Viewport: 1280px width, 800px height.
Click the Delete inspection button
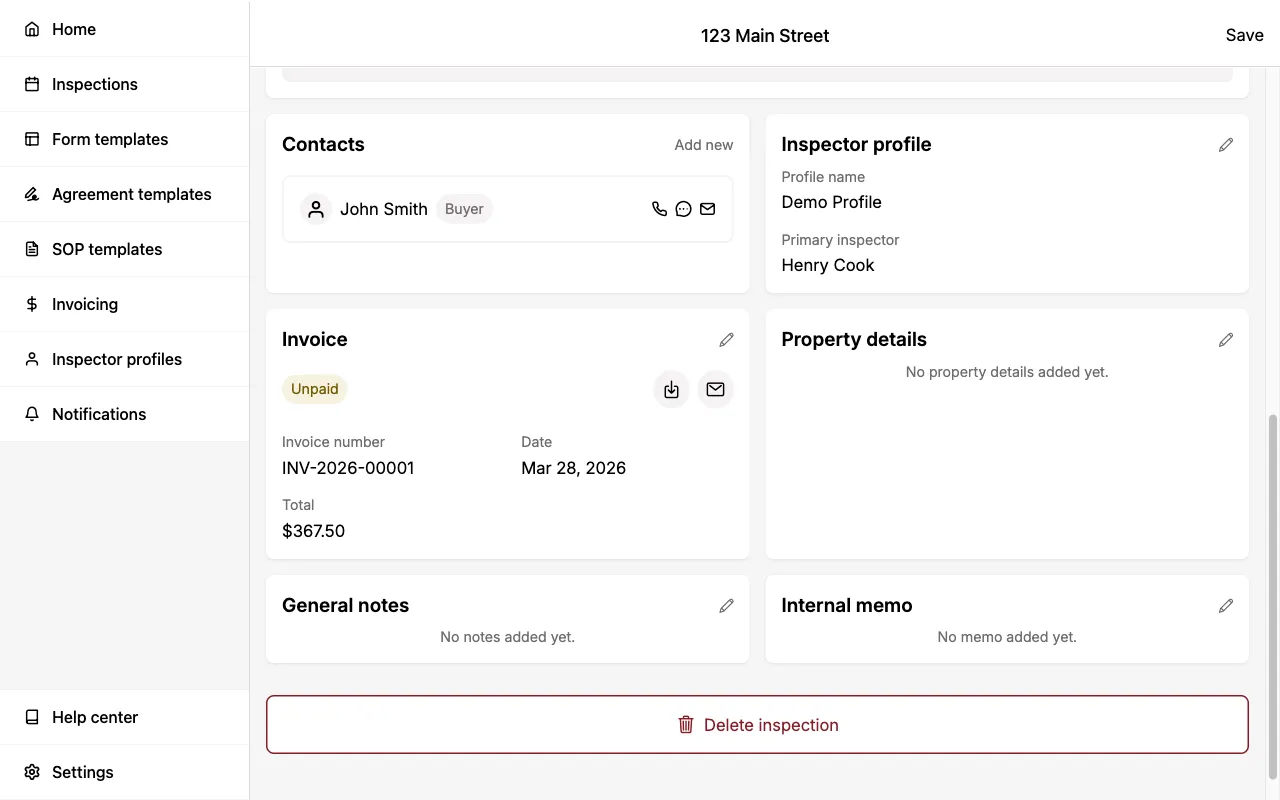tap(757, 724)
